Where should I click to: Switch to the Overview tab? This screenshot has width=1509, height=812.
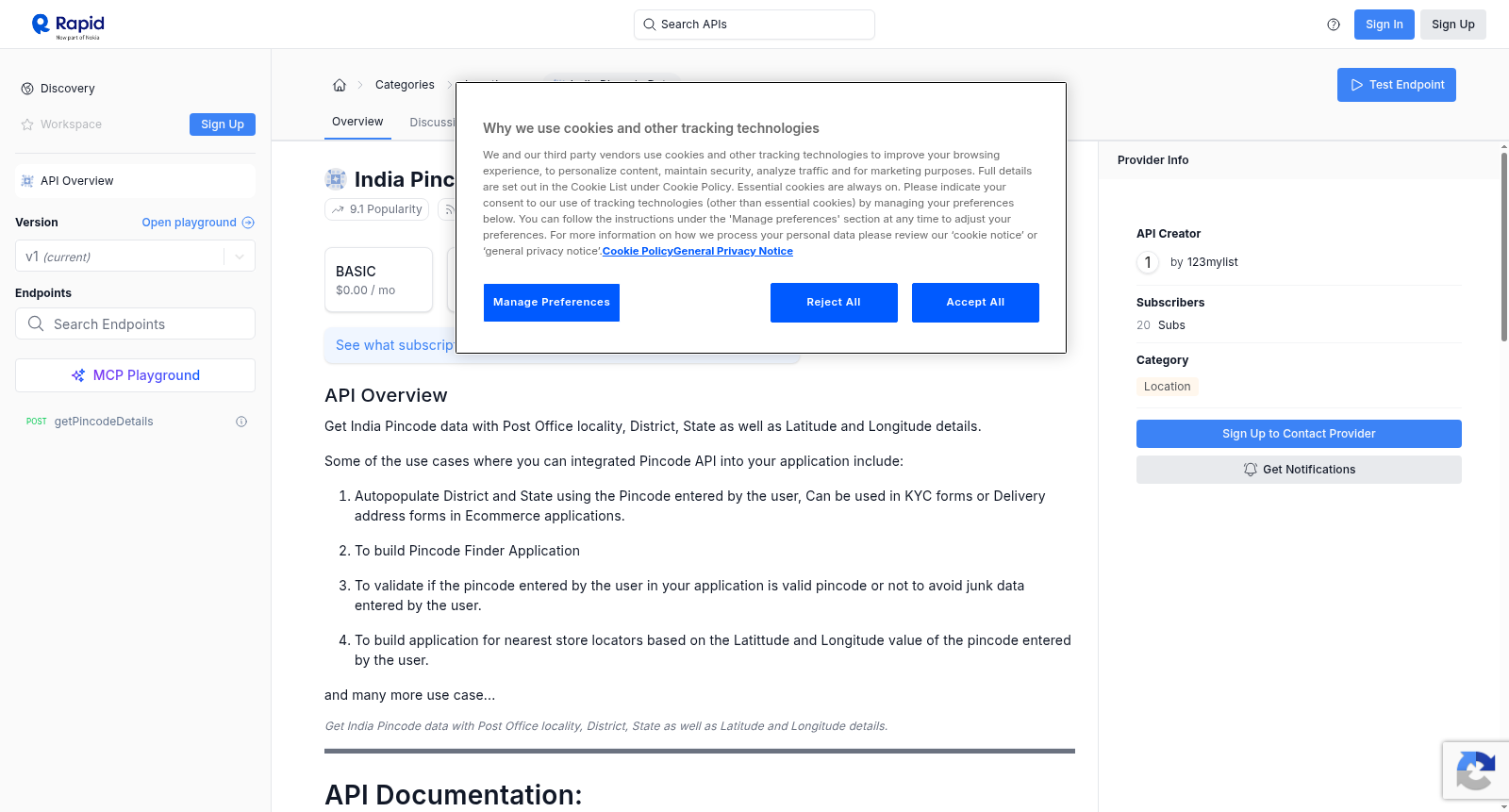[357, 122]
